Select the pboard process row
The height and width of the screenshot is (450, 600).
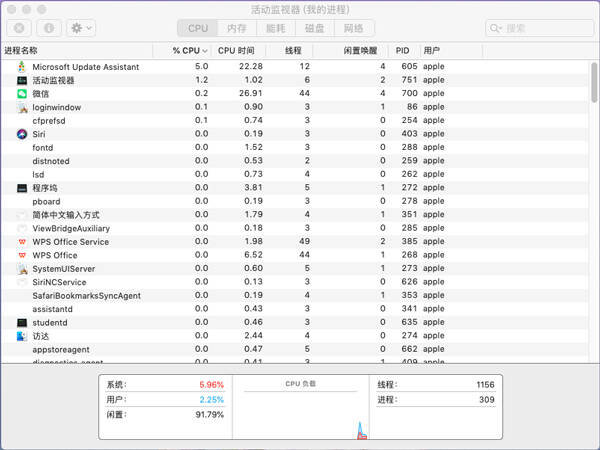tap(295, 201)
